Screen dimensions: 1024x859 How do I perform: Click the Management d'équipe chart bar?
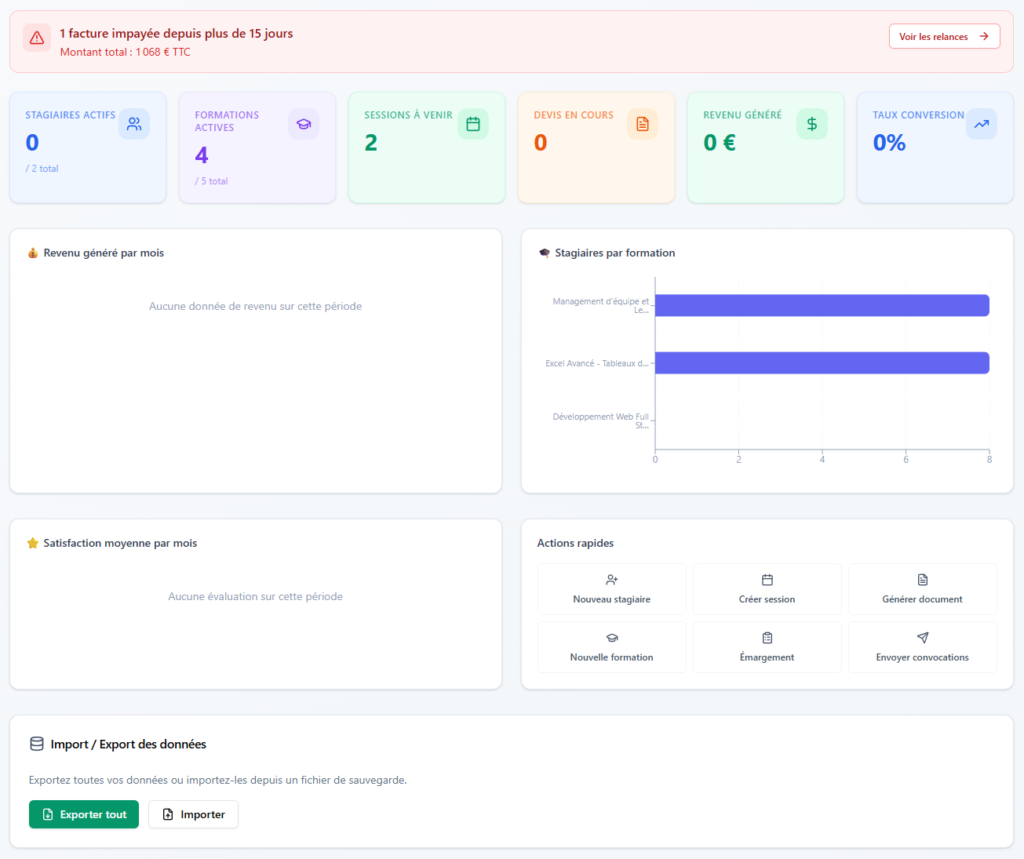pyautogui.click(x=822, y=306)
